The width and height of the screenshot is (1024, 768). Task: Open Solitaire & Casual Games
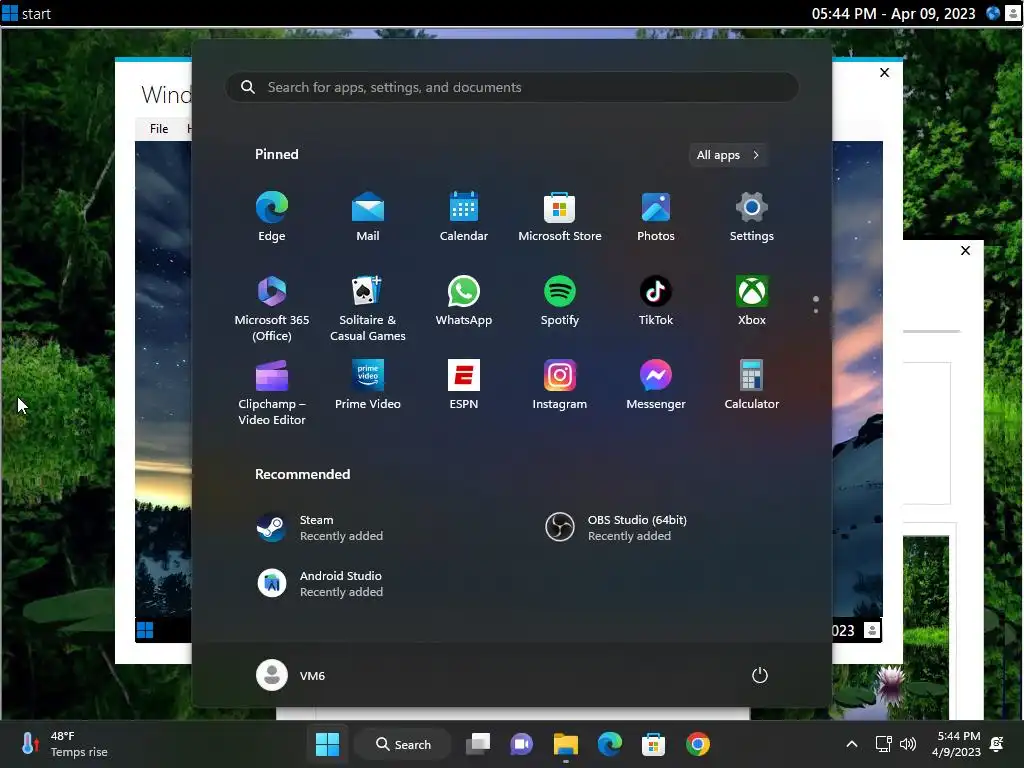click(368, 309)
